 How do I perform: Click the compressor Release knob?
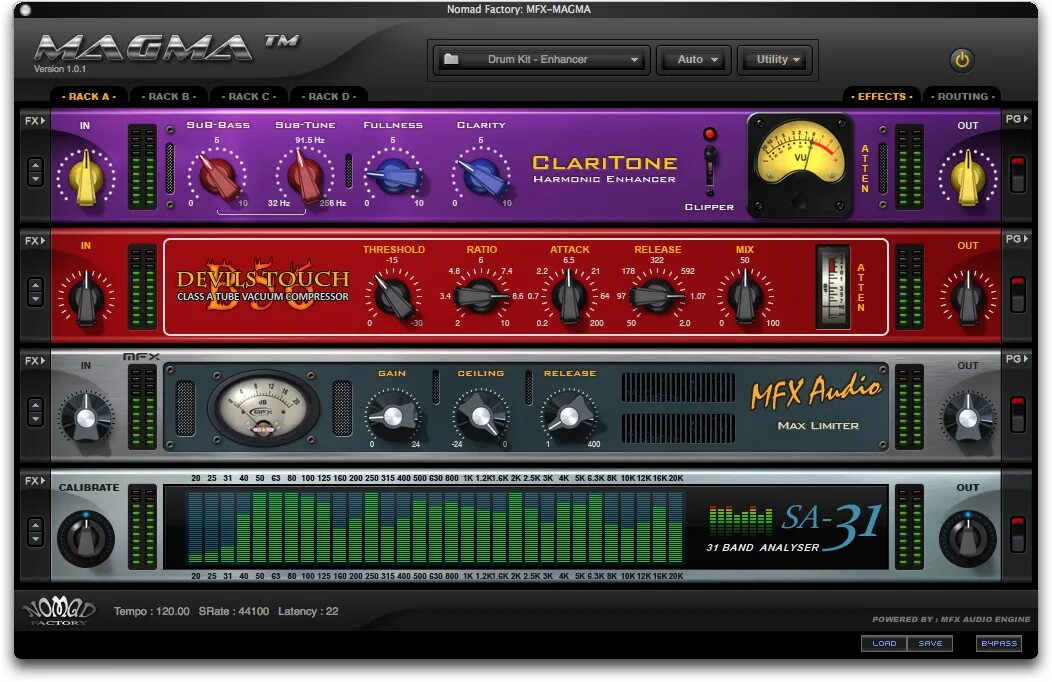click(x=657, y=296)
